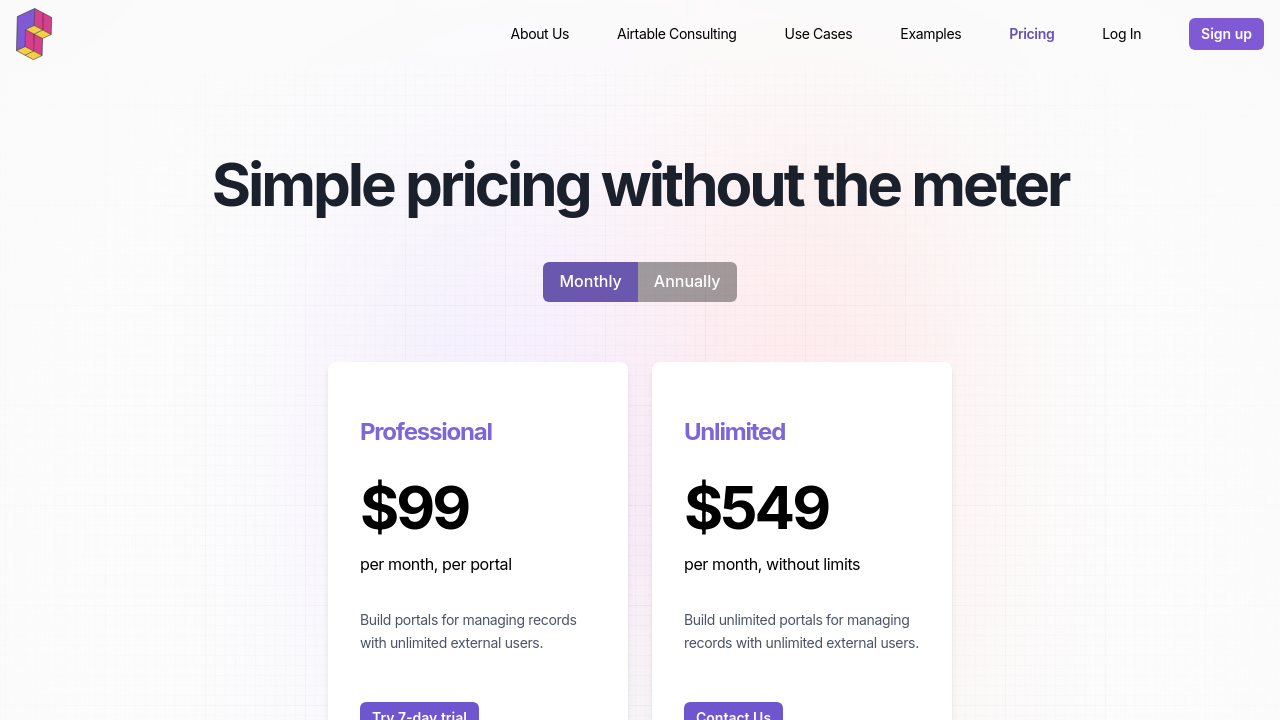1280x720 pixels.
Task: Toggle billing to Annually
Action: pyautogui.click(x=687, y=282)
